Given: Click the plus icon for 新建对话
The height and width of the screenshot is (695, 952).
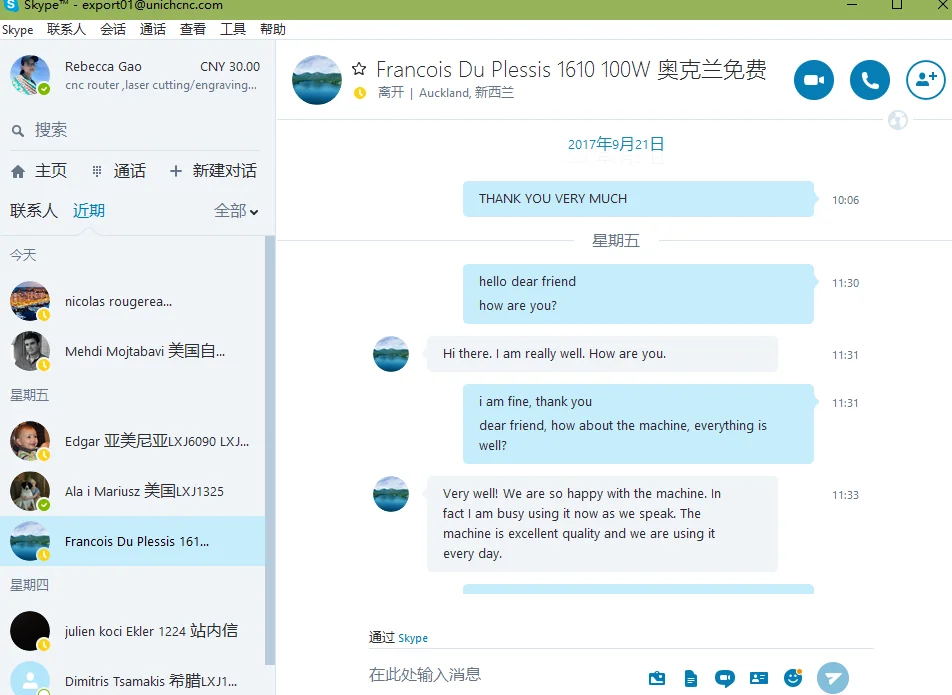Looking at the screenshot, I should pyautogui.click(x=175, y=171).
